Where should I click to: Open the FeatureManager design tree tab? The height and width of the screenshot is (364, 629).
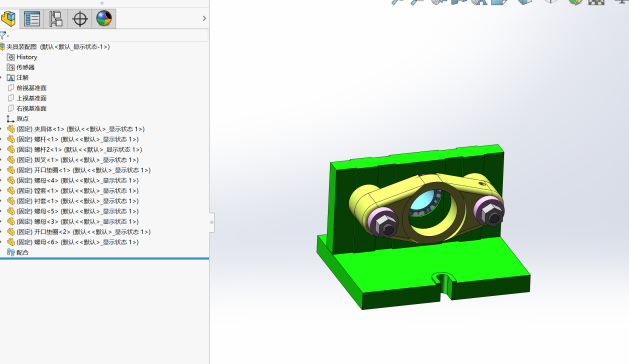(8, 18)
